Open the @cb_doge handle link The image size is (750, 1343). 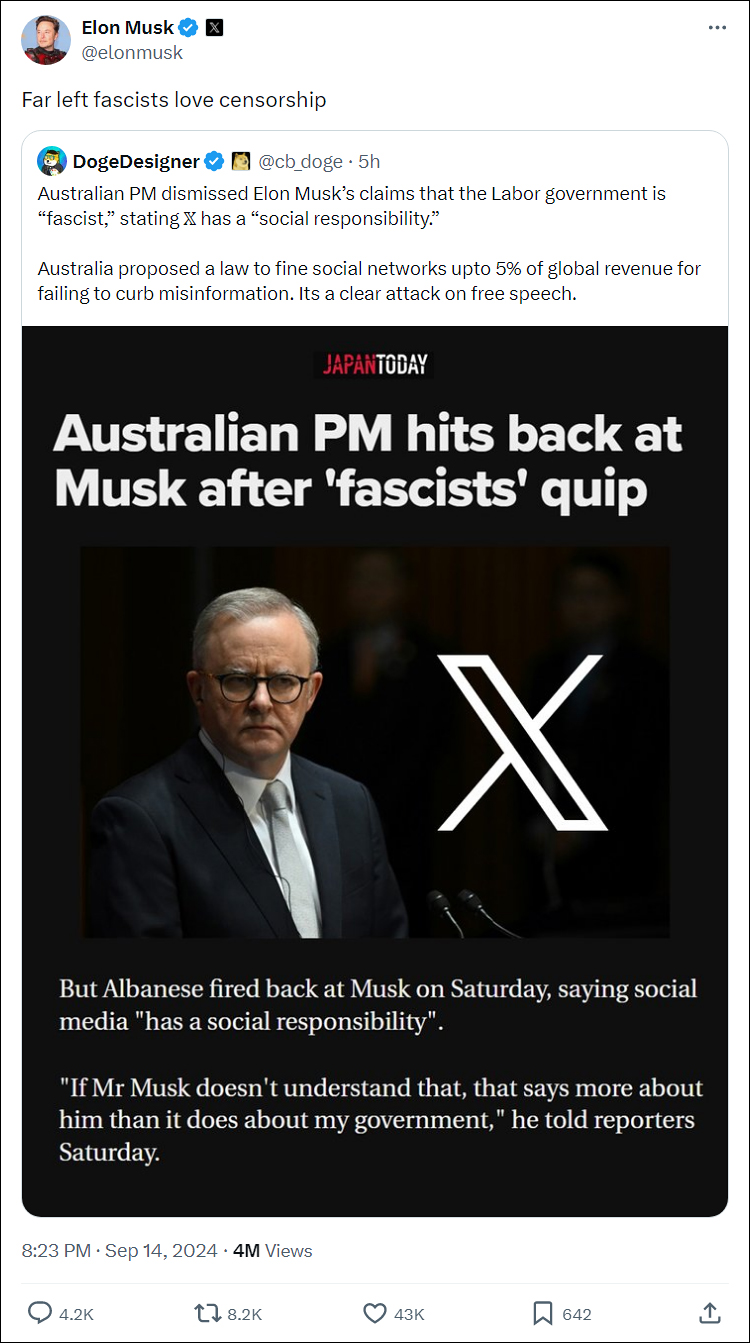(300, 161)
